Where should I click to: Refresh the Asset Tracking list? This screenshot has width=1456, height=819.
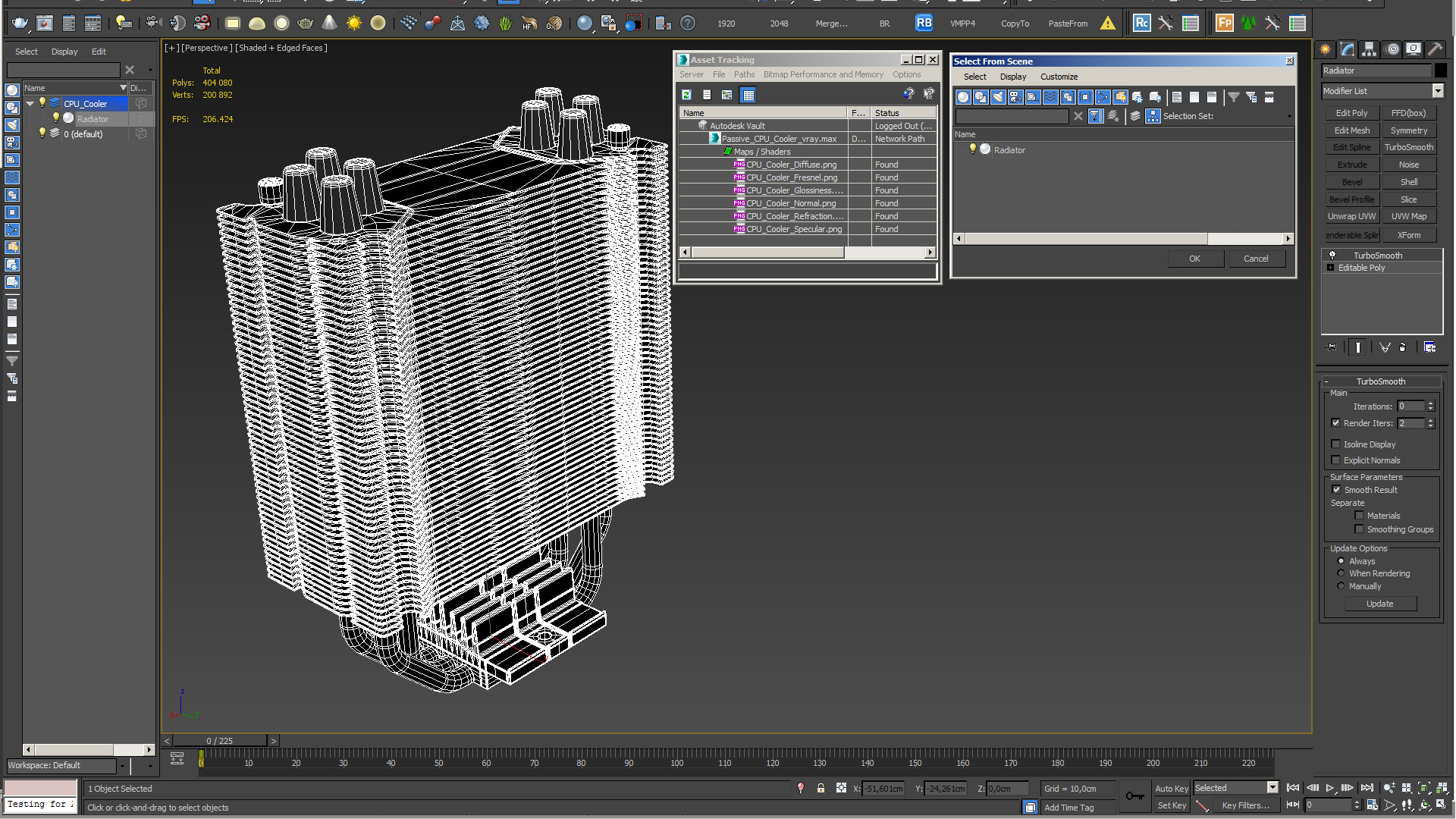click(686, 95)
